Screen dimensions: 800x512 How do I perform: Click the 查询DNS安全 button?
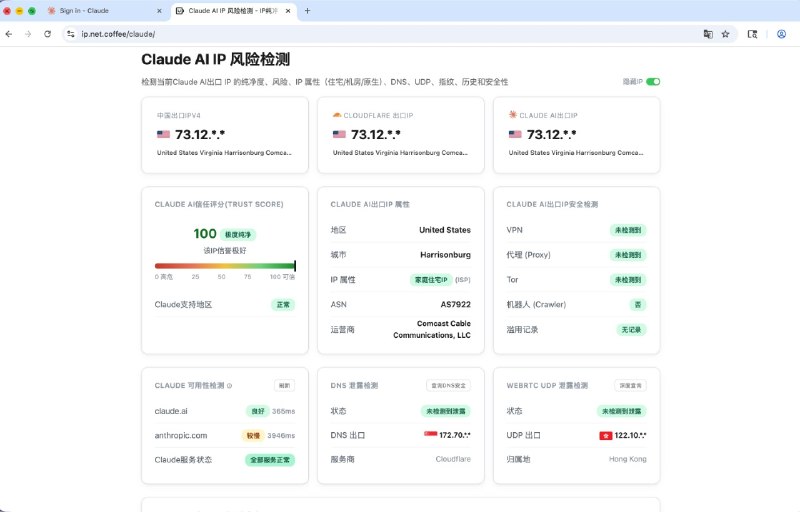tap(448, 386)
